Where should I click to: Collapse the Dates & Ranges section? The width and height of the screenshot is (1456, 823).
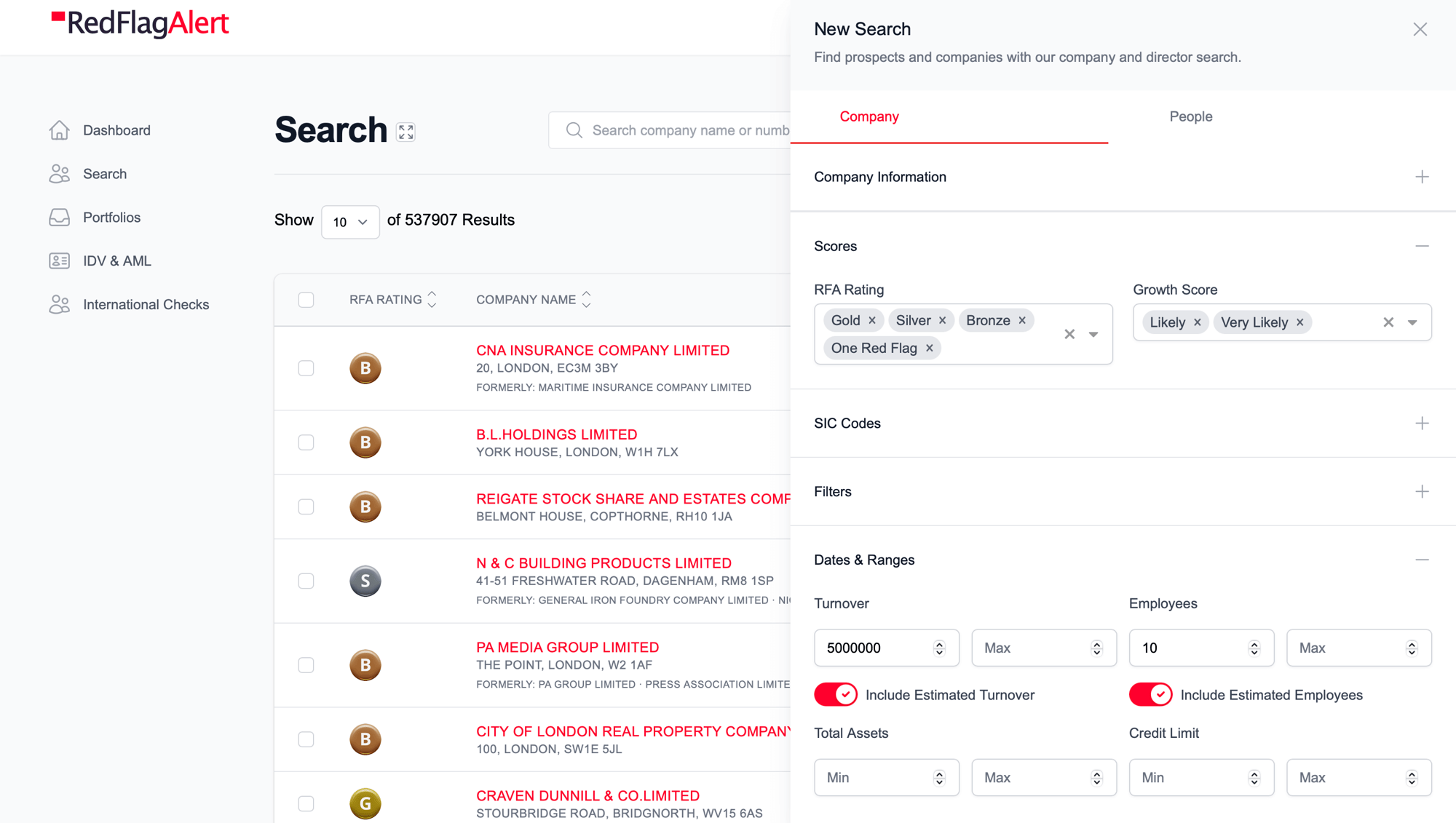[x=1422, y=560]
